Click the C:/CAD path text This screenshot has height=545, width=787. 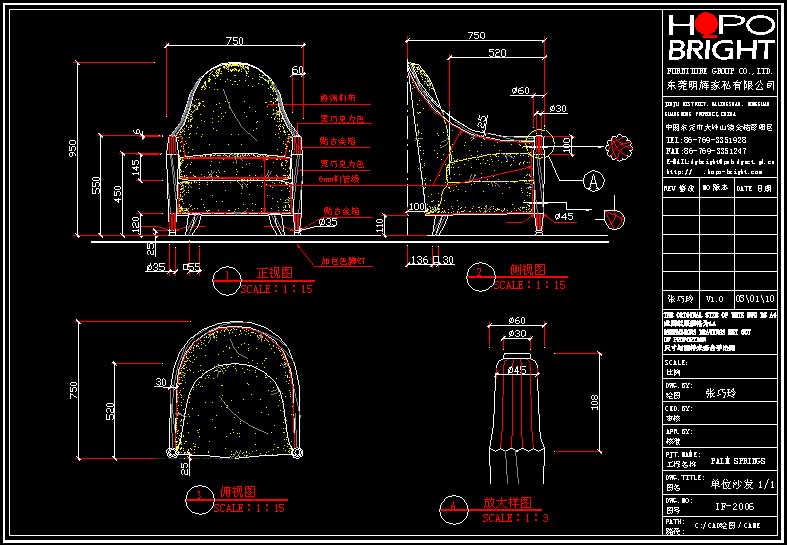point(728,526)
